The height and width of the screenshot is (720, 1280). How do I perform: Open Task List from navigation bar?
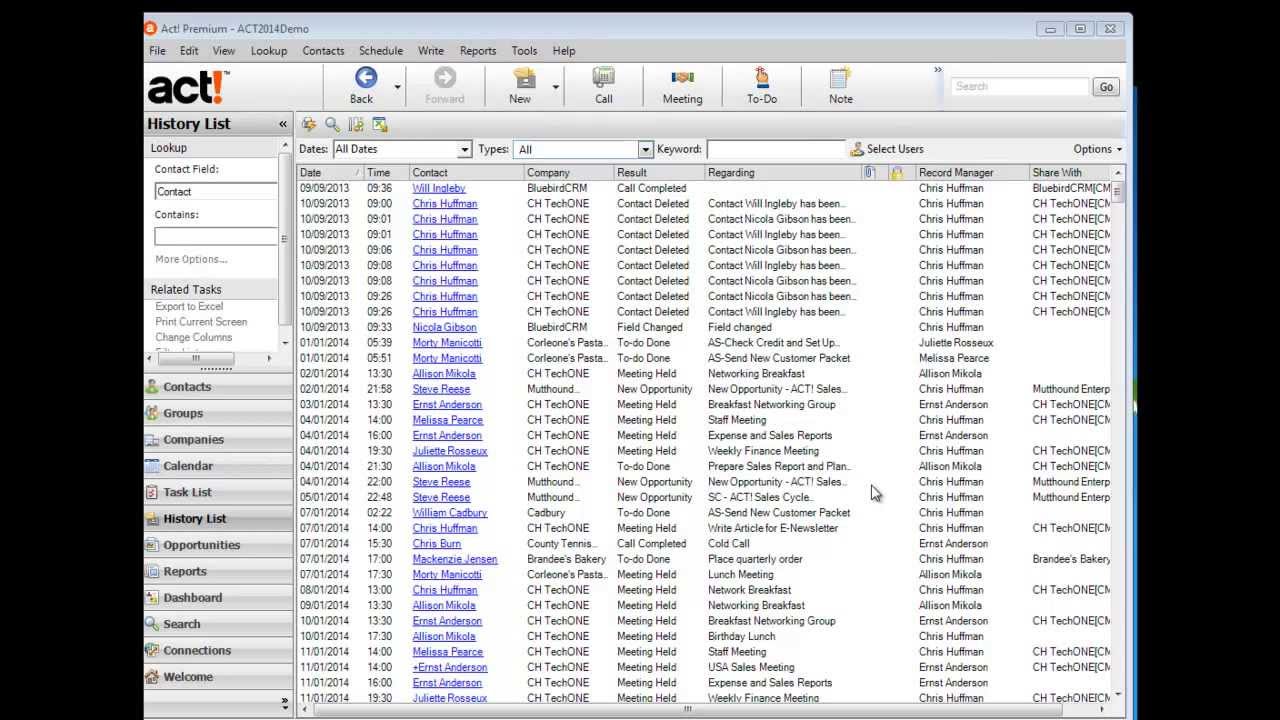click(x=218, y=492)
